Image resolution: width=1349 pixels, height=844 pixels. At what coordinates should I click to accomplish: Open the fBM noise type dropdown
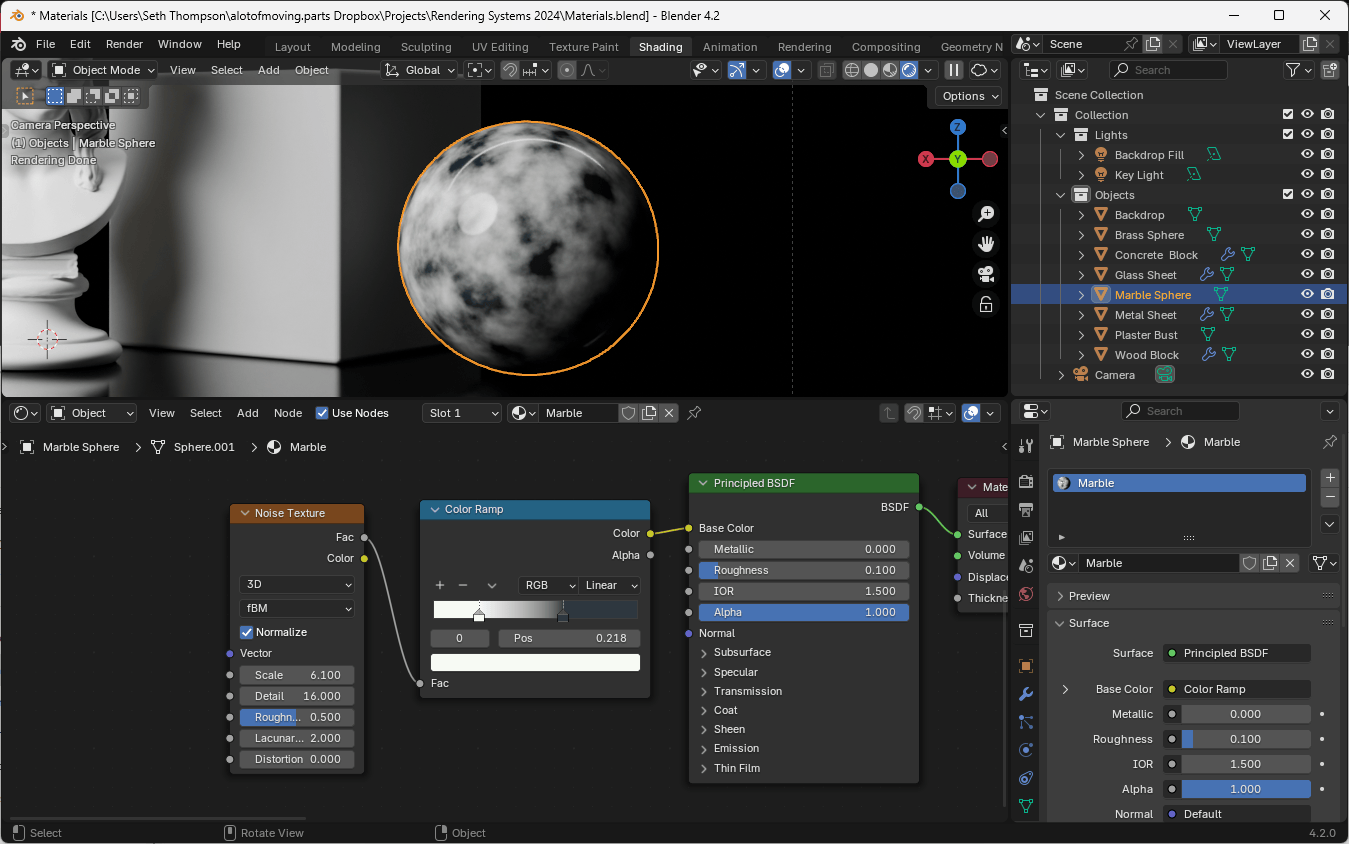click(296, 608)
